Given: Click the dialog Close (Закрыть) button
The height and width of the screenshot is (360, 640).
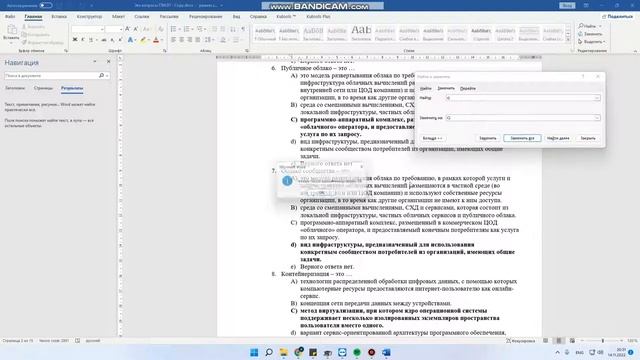Looking at the screenshot, I should (x=588, y=138).
